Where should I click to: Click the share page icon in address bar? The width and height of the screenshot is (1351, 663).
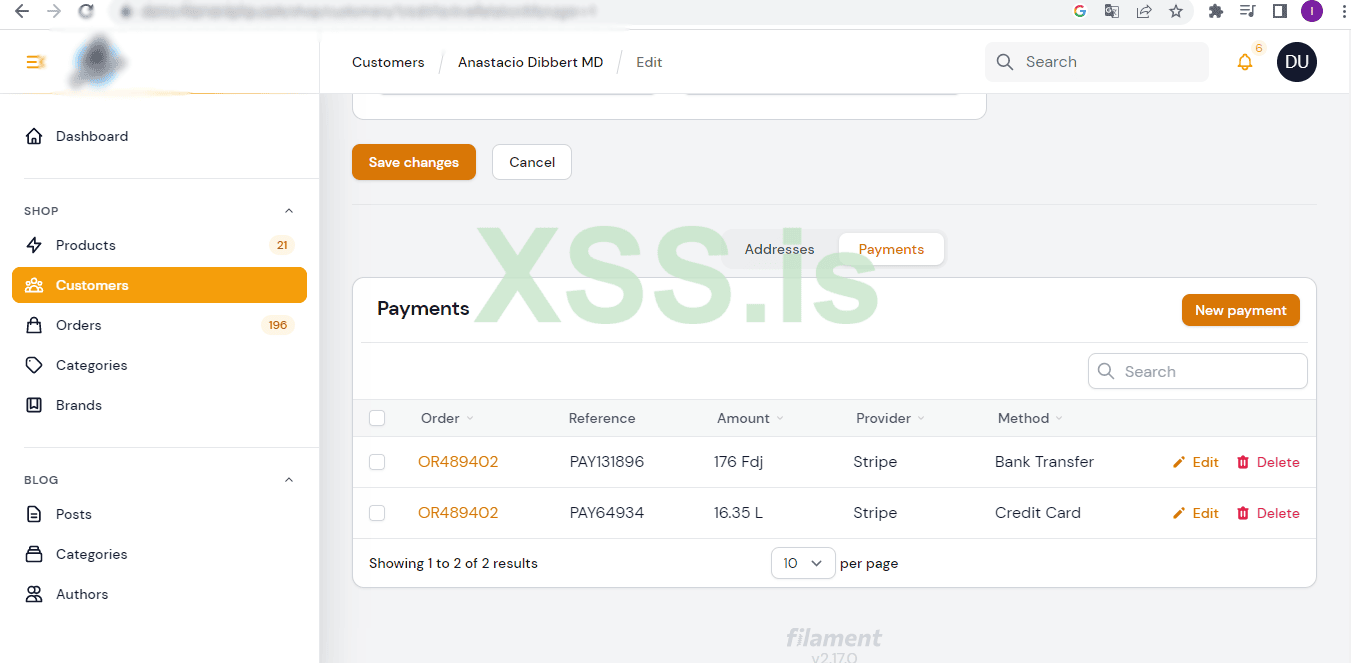coord(1144,11)
